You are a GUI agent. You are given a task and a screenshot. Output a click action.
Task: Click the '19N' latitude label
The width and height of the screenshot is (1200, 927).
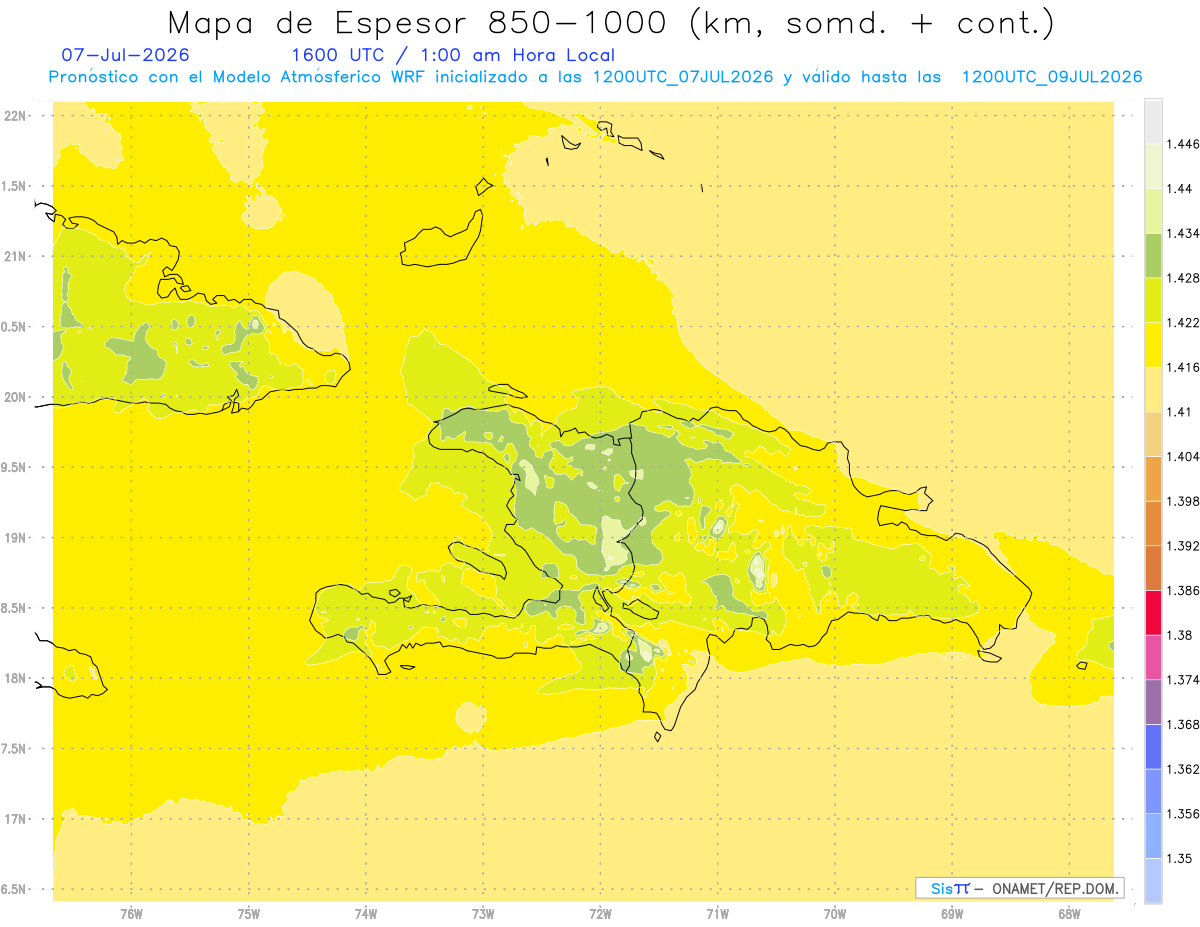tap(15, 537)
